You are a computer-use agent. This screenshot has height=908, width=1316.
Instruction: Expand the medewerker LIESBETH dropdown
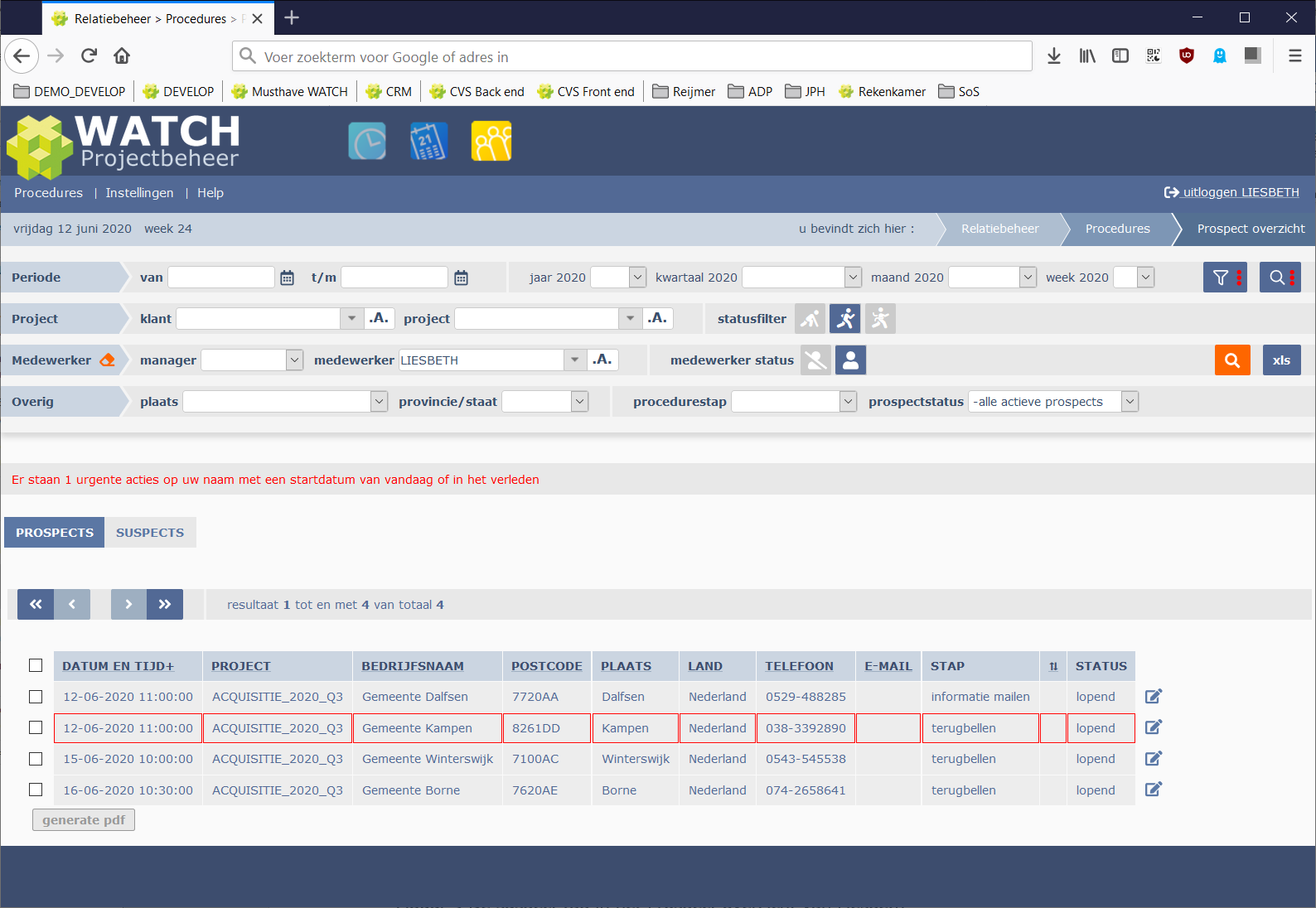point(574,360)
